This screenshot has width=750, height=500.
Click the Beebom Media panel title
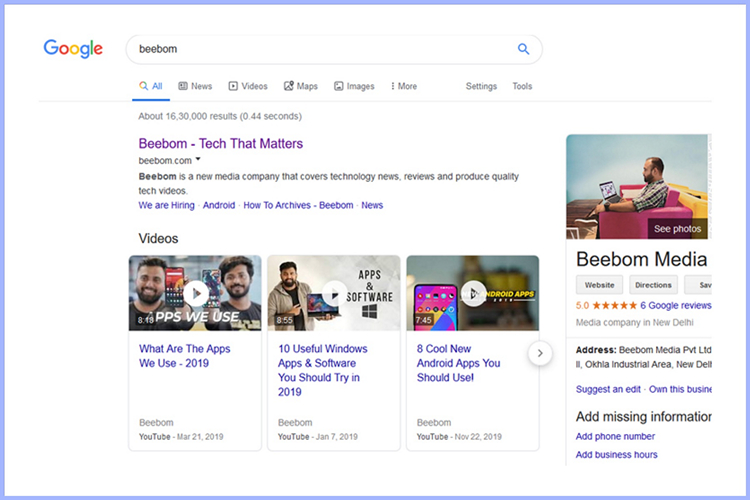pyautogui.click(x=641, y=259)
